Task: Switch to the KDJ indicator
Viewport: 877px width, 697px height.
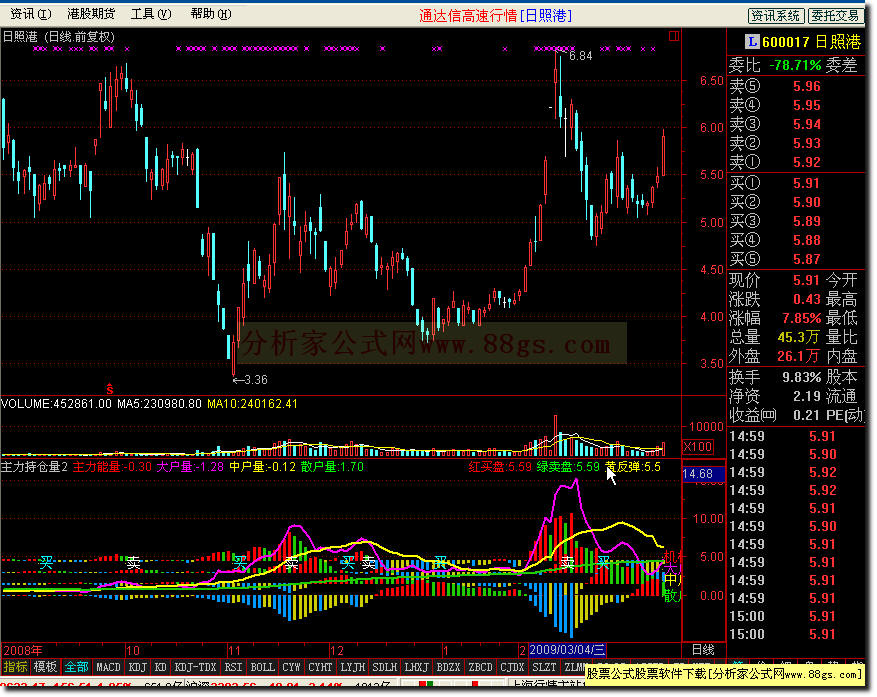Action: click(x=138, y=667)
